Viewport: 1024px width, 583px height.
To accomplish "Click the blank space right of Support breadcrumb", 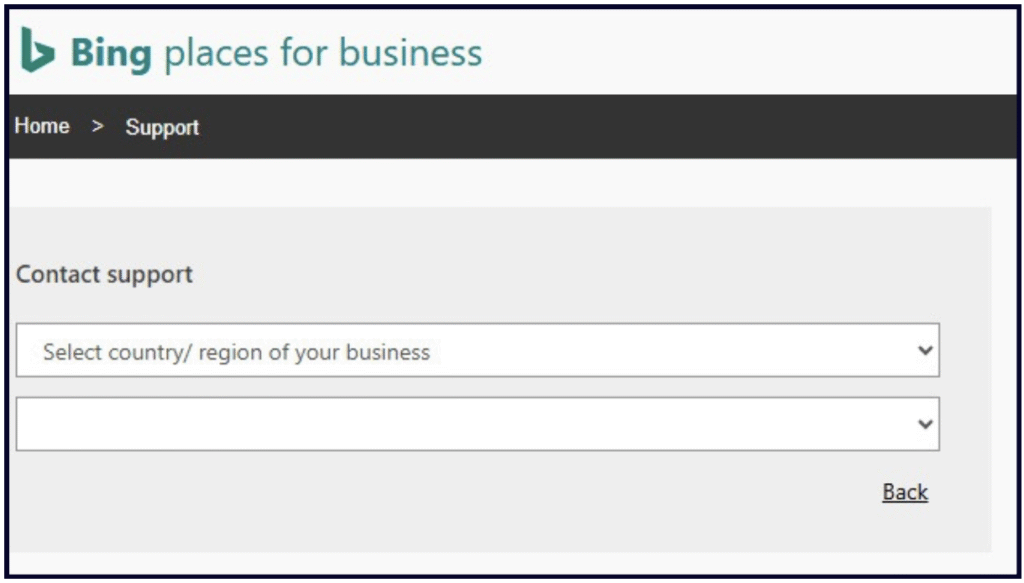I will [400, 127].
